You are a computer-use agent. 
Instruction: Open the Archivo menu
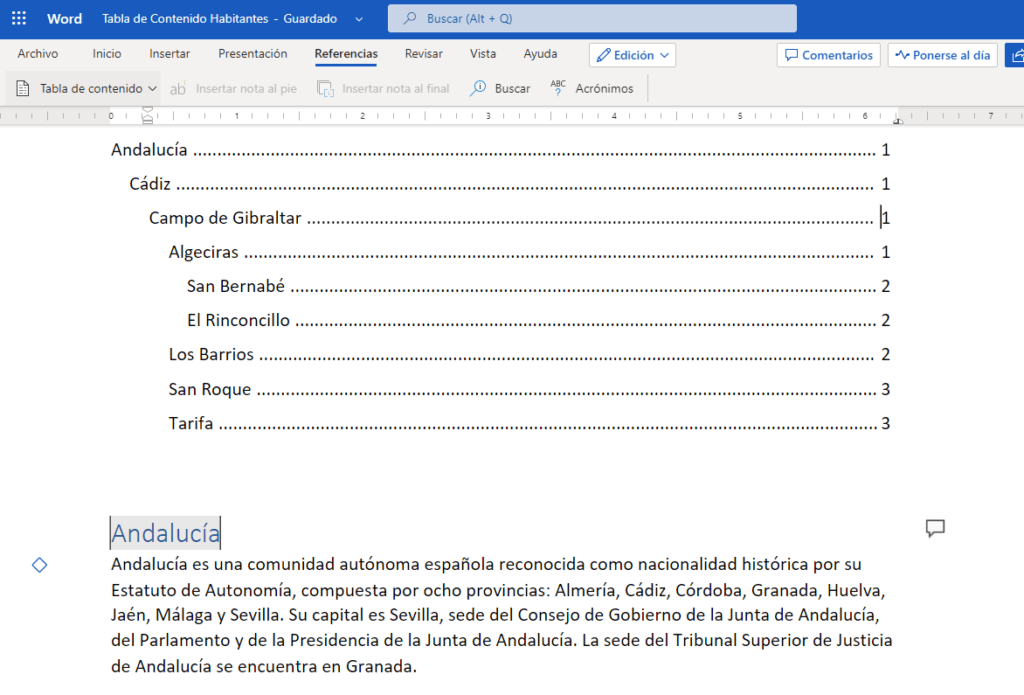click(39, 54)
